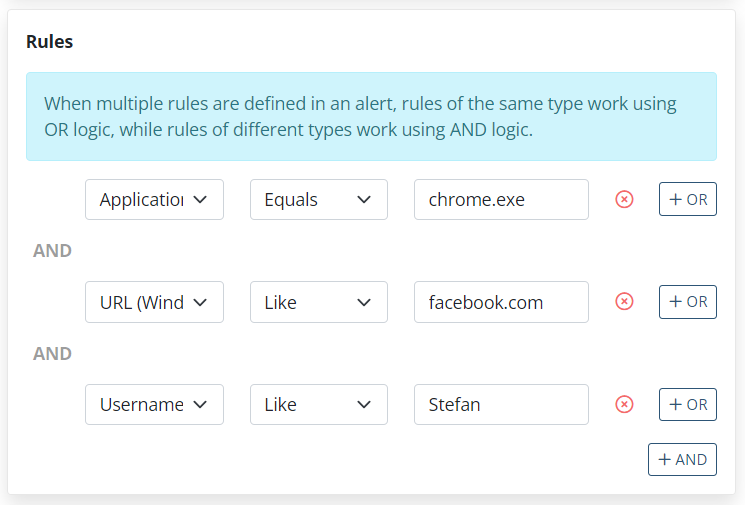
Task: Click the Rules section heading
Action: click(x=50, y=42)
